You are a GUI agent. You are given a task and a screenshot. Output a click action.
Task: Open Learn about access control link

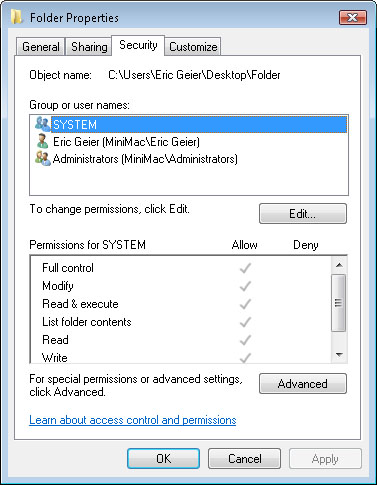(133, 420)
